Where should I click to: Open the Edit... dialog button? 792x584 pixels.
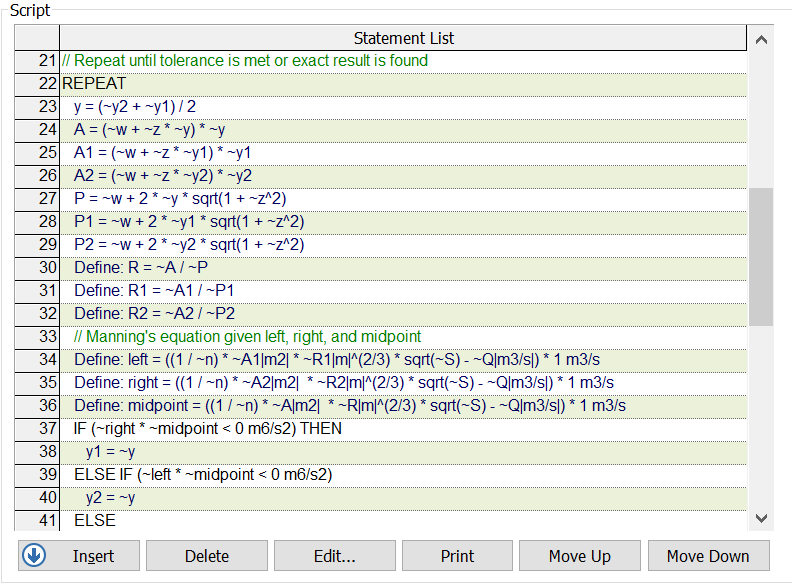tap(333, 556)
